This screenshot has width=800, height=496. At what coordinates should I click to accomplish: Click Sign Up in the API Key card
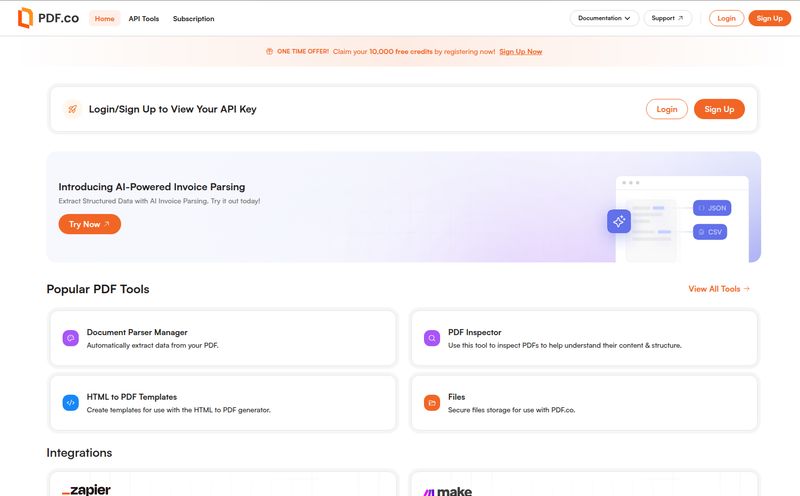pos(719,109)
